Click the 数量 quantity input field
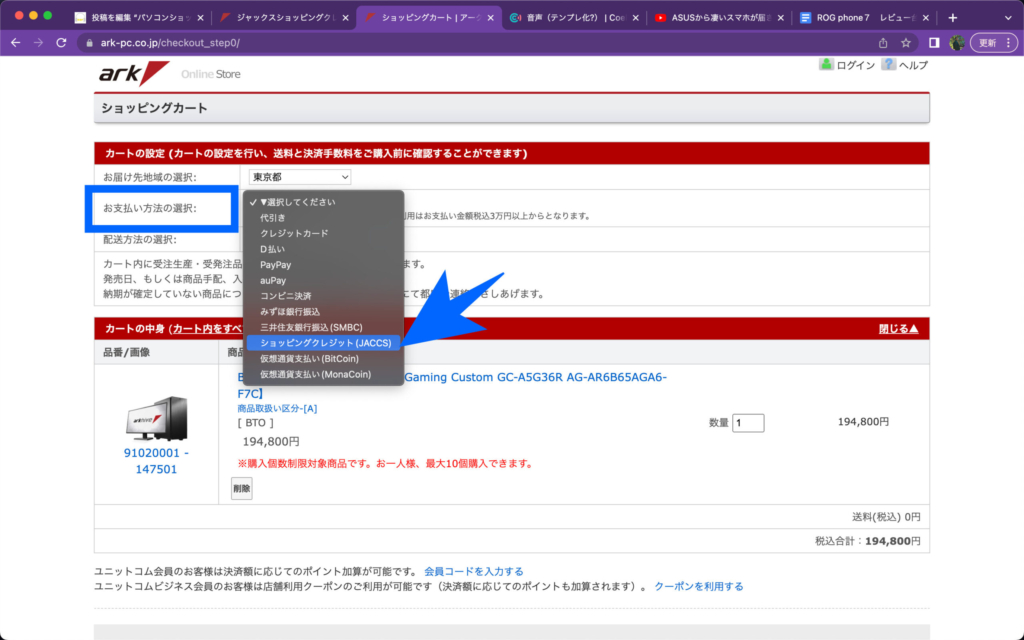This screenshot has width=1024, height=640. [x=748, y=423]
